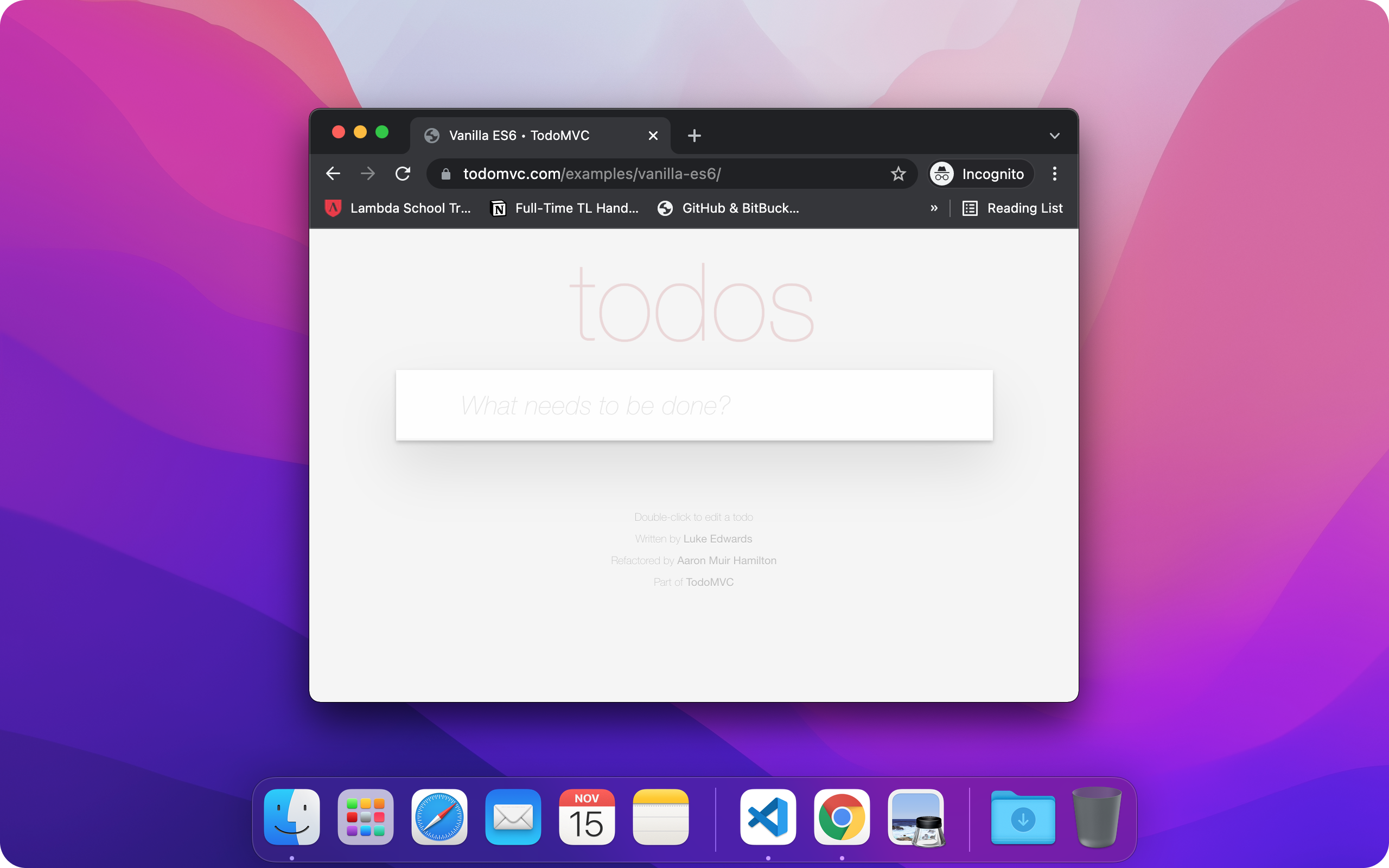Screen dimensions: 1389x868
Task: Open the tab search chevron
Action: pos(1054,136)
